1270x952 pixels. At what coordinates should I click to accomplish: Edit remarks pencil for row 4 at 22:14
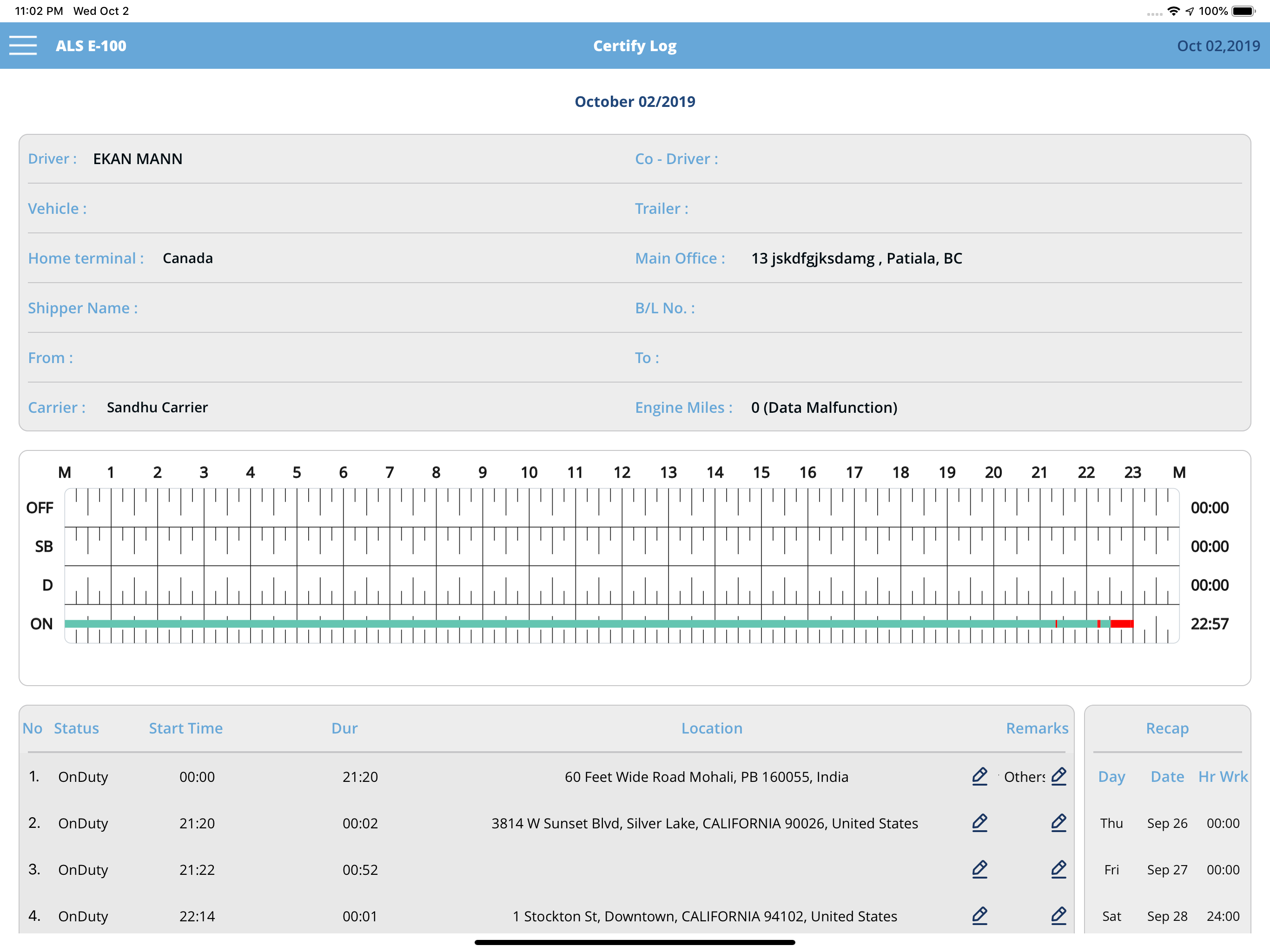pyautogui.click(x=1058, y=916)
